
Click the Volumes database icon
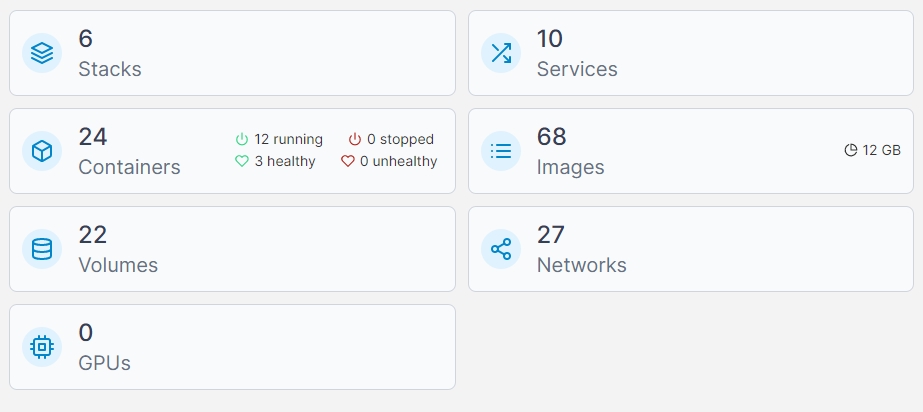(42, 249)
